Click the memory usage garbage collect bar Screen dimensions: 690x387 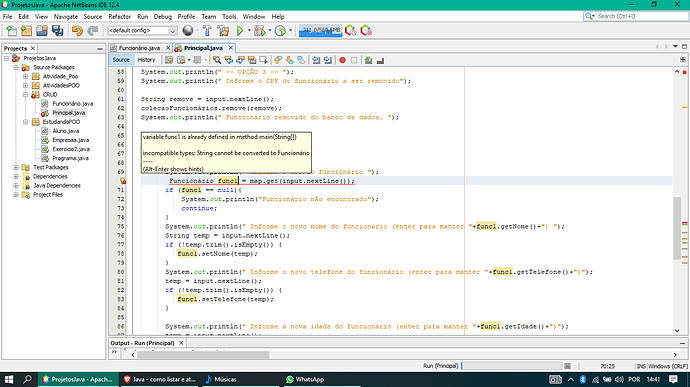point(320,30)
